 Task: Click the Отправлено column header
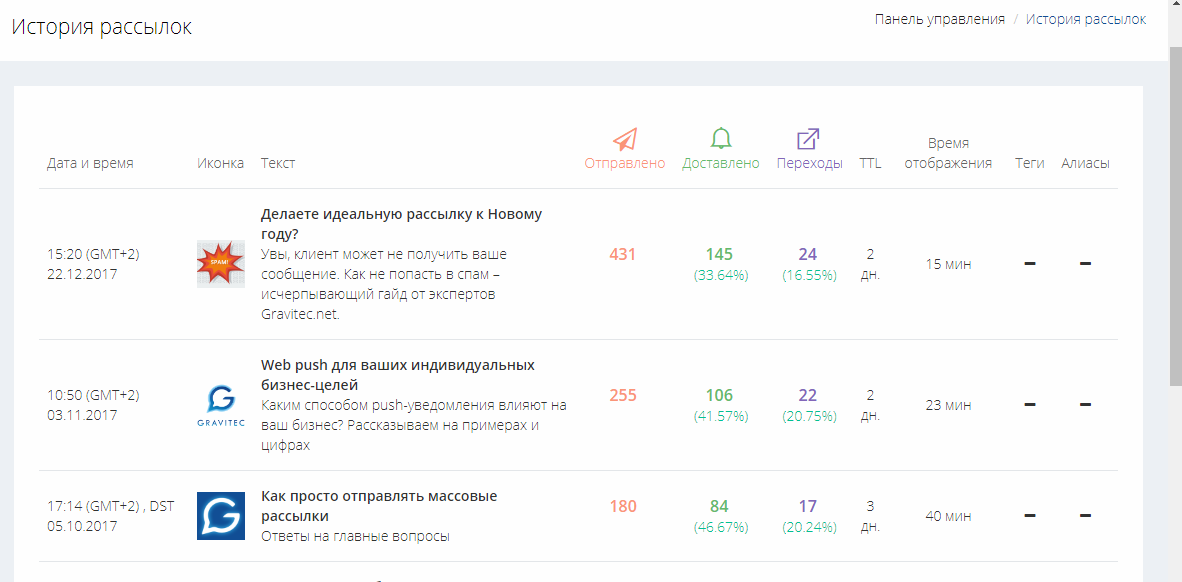(625, 164)
